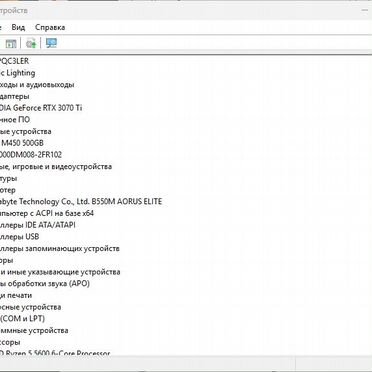Open the Вид menu
The width and height of the screenshot is (372, 372).
click(x=18, y=27)
